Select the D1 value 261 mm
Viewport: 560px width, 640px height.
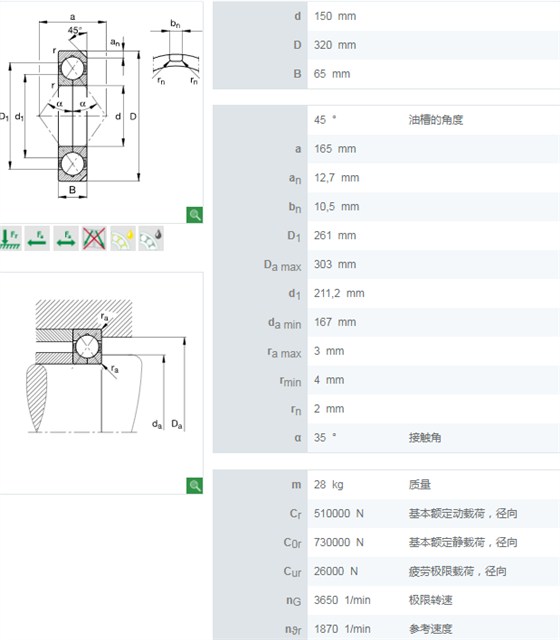coord(335,236)
